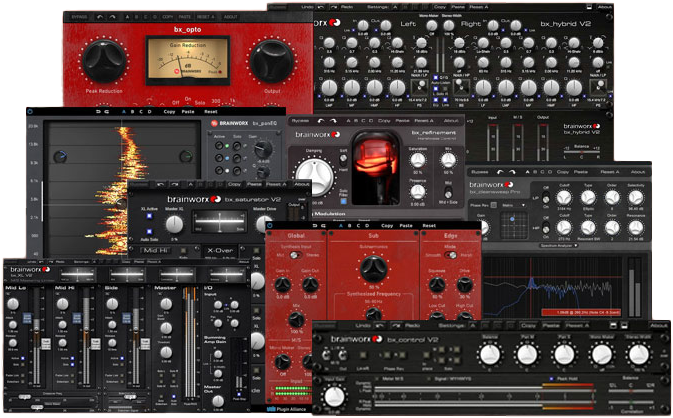Click the redo arrow in bx_opto toolbar
Viewport: 673px width, 418px height.
[112, 17]
